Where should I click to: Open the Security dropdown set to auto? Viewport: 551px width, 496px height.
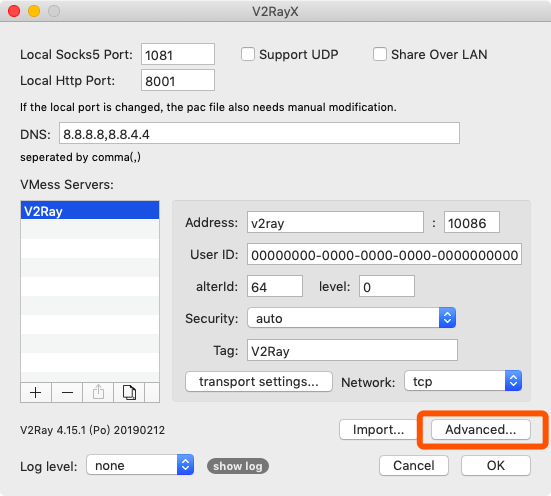[351, 318]
